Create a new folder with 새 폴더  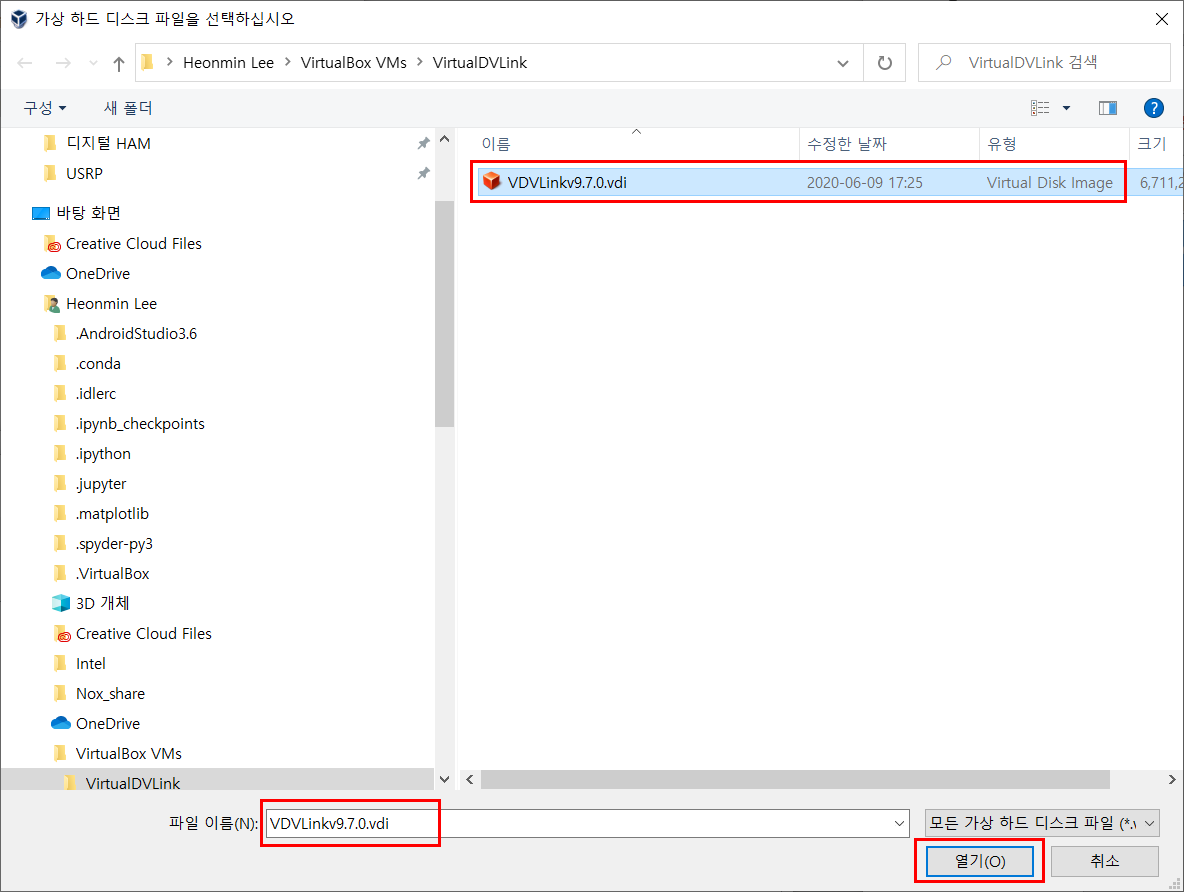(128, 108)
